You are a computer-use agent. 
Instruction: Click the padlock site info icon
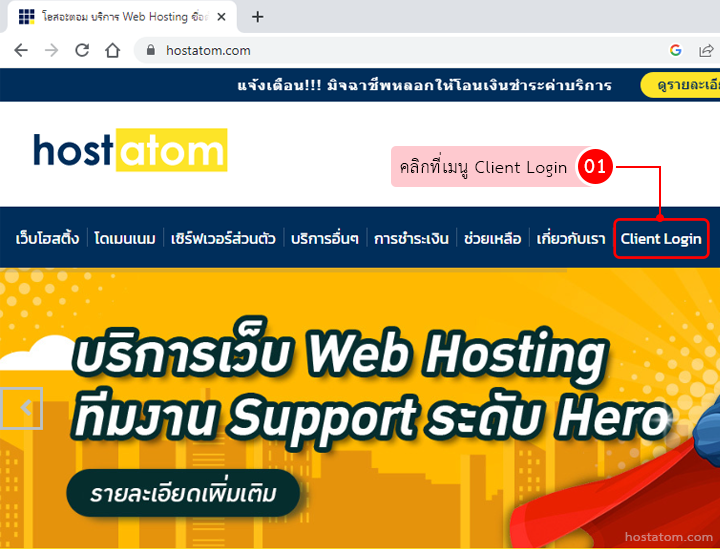(x=151, y=50)
